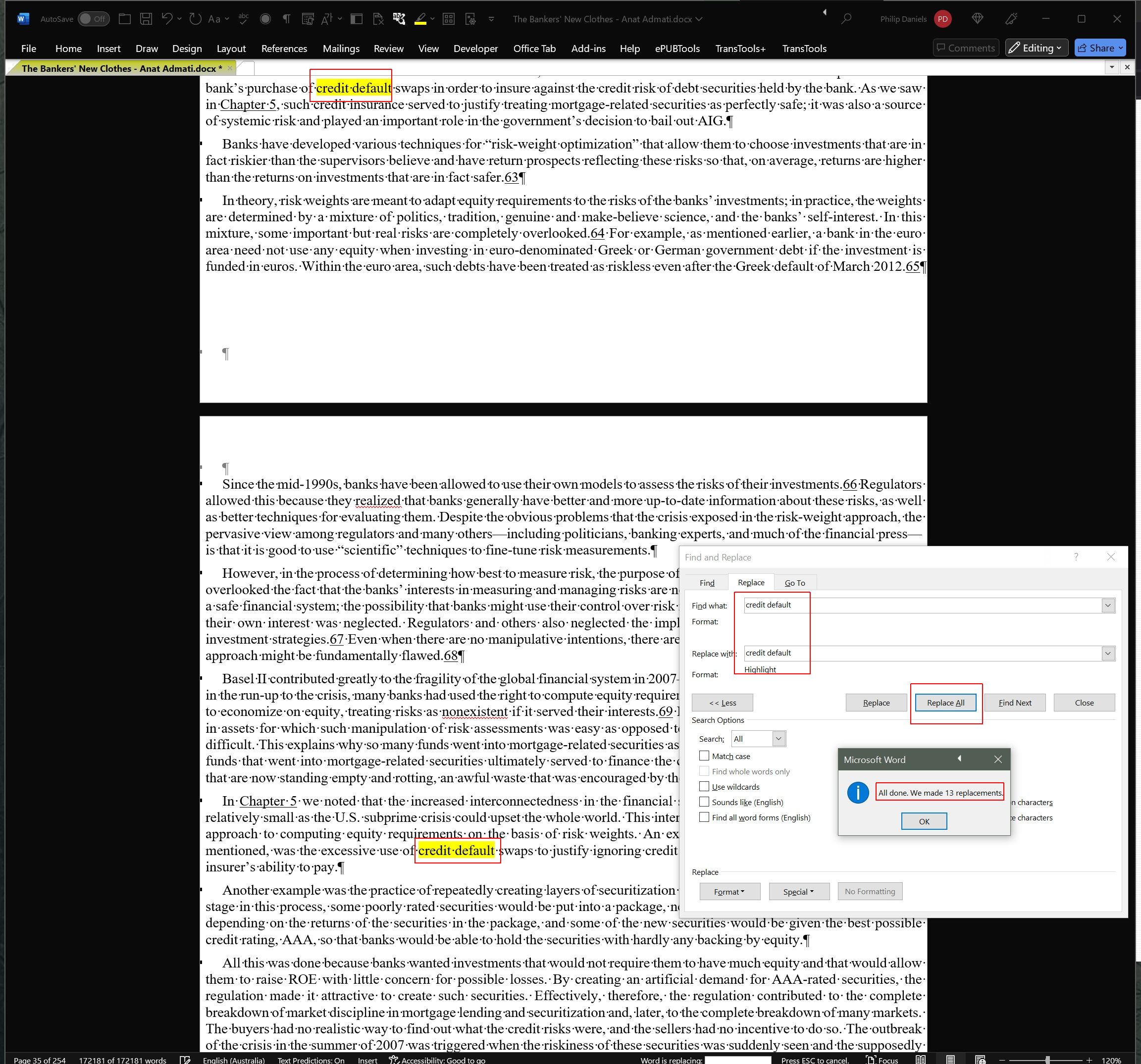Check the Match case option
The image size is (1141, 1064).
pos(704,756)
